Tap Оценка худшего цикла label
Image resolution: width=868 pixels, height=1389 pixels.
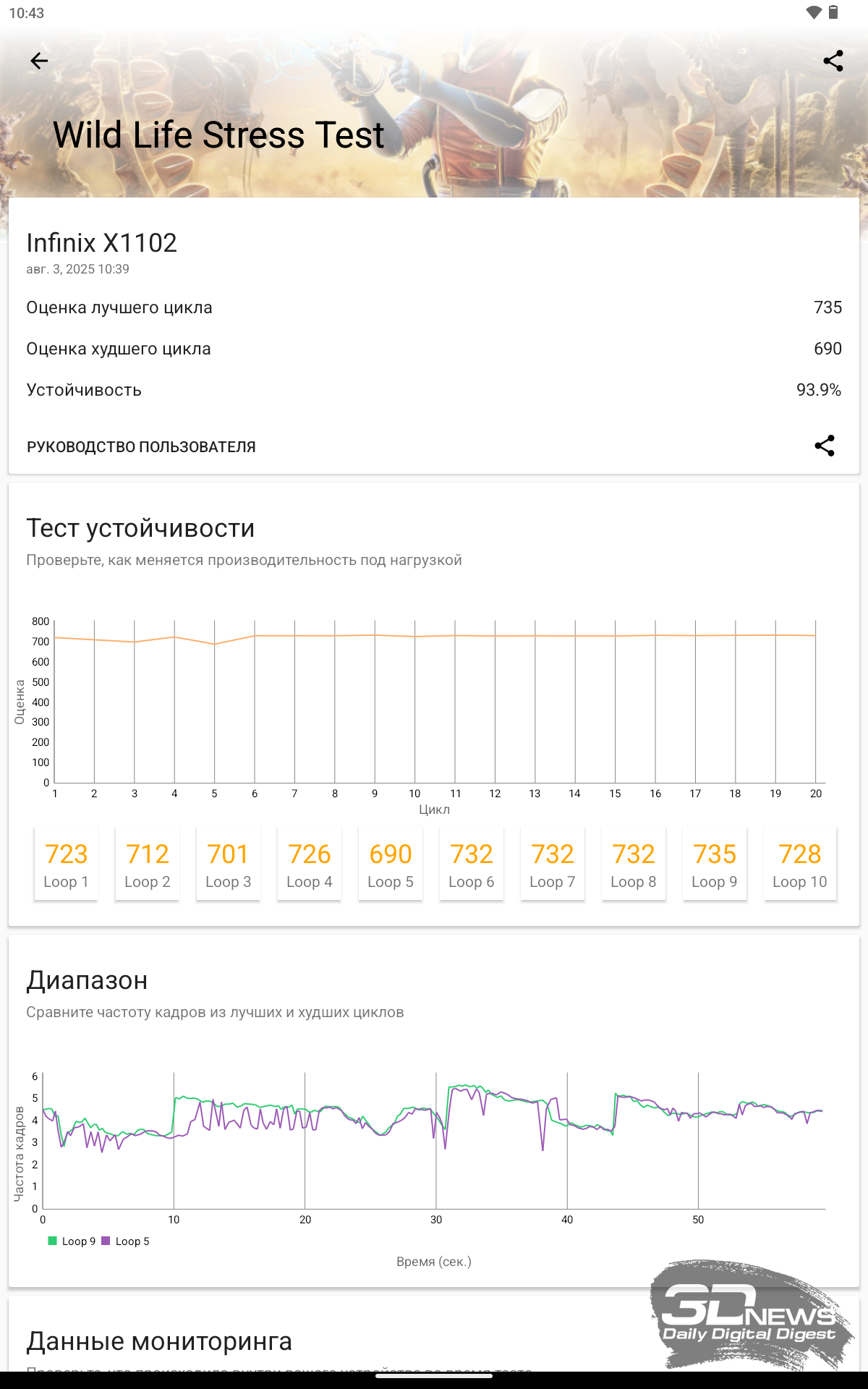coord(119,349)
